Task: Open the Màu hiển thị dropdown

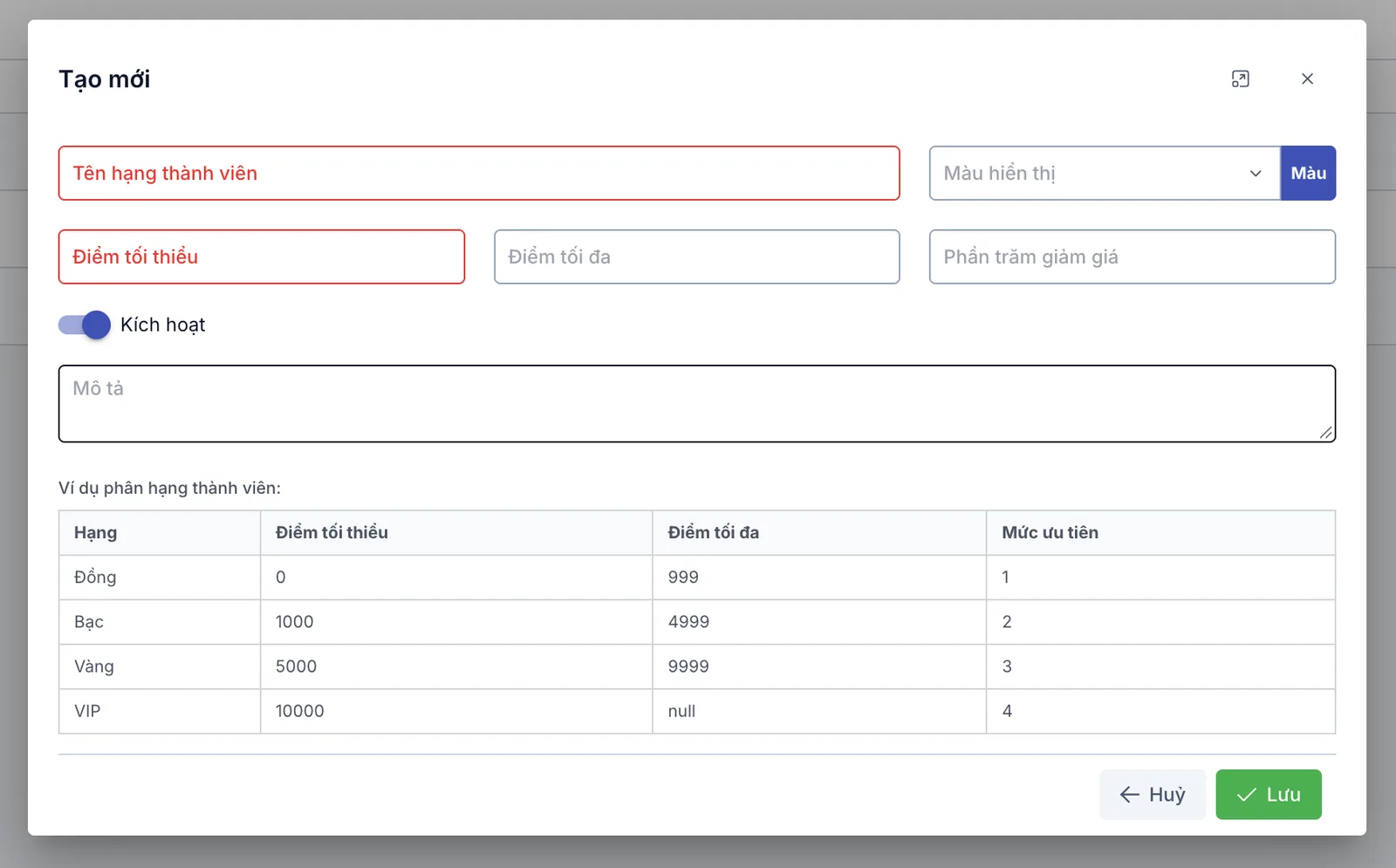Action: [1105, 173]
